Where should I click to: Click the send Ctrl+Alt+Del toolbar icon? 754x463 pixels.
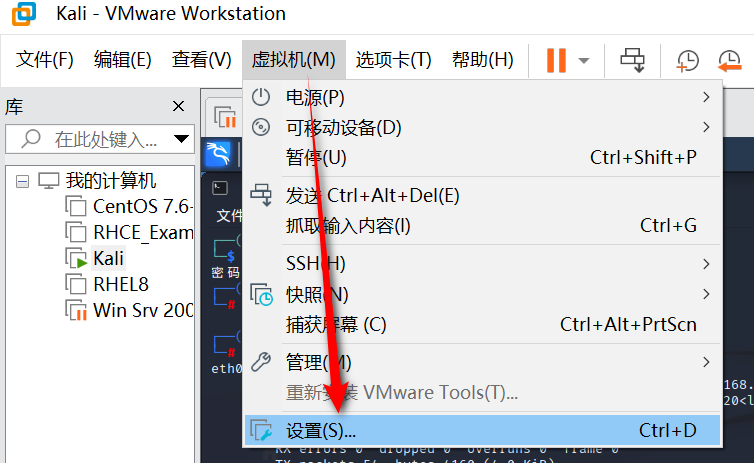(632, 60)
